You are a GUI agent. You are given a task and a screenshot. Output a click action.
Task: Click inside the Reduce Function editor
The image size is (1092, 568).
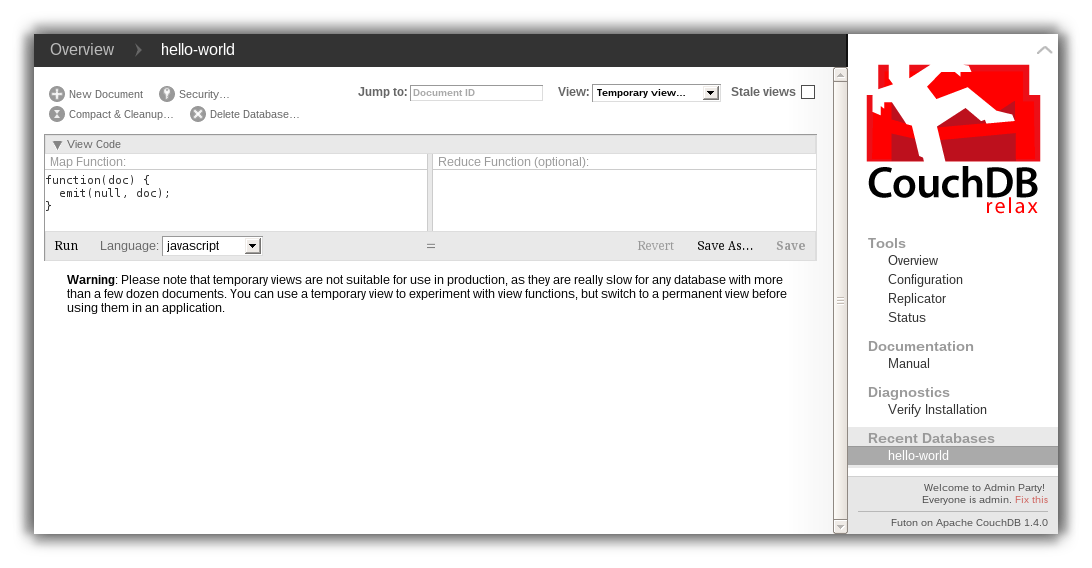[x=625, y=200]
